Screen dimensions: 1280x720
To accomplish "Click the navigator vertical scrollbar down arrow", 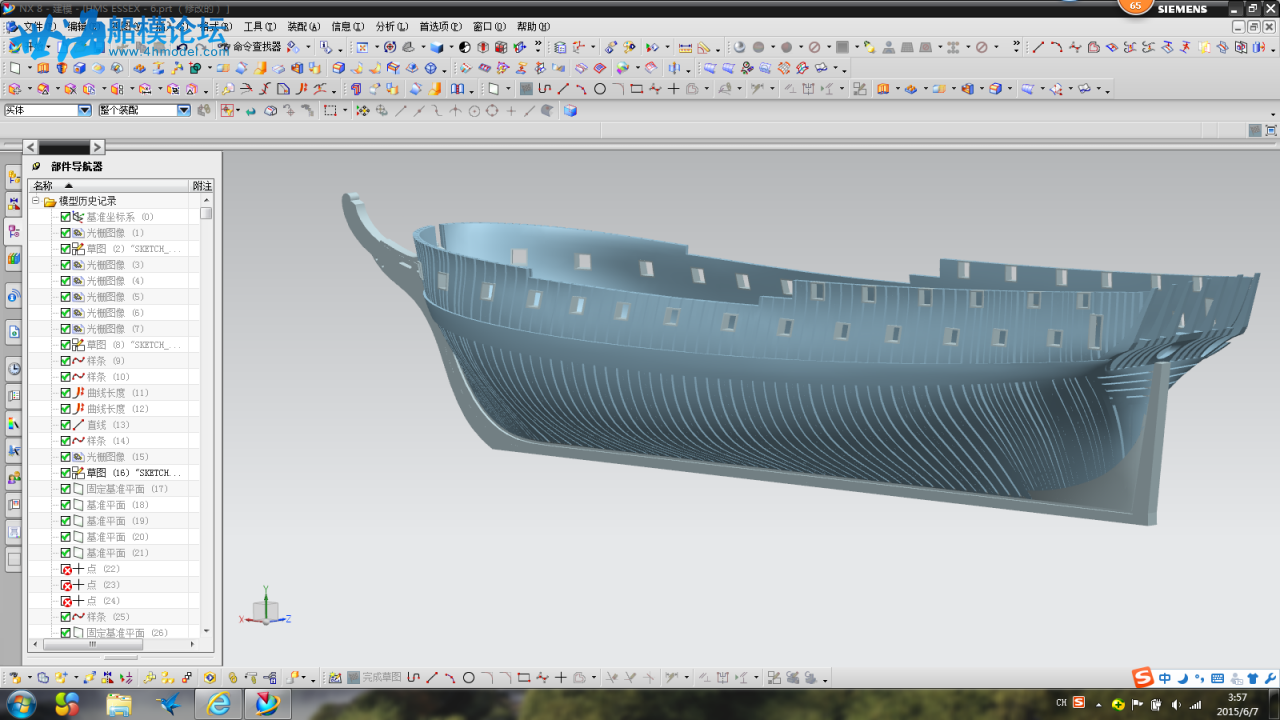I will click(x=206, y=631).
